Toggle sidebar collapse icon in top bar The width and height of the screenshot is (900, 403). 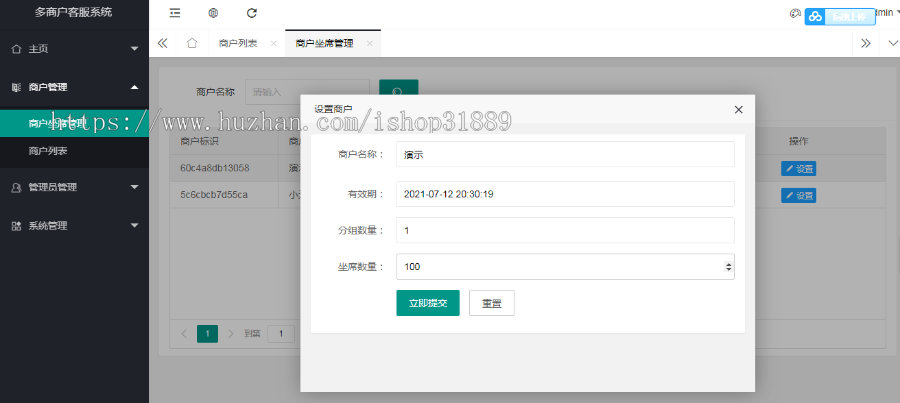(175, 13)
